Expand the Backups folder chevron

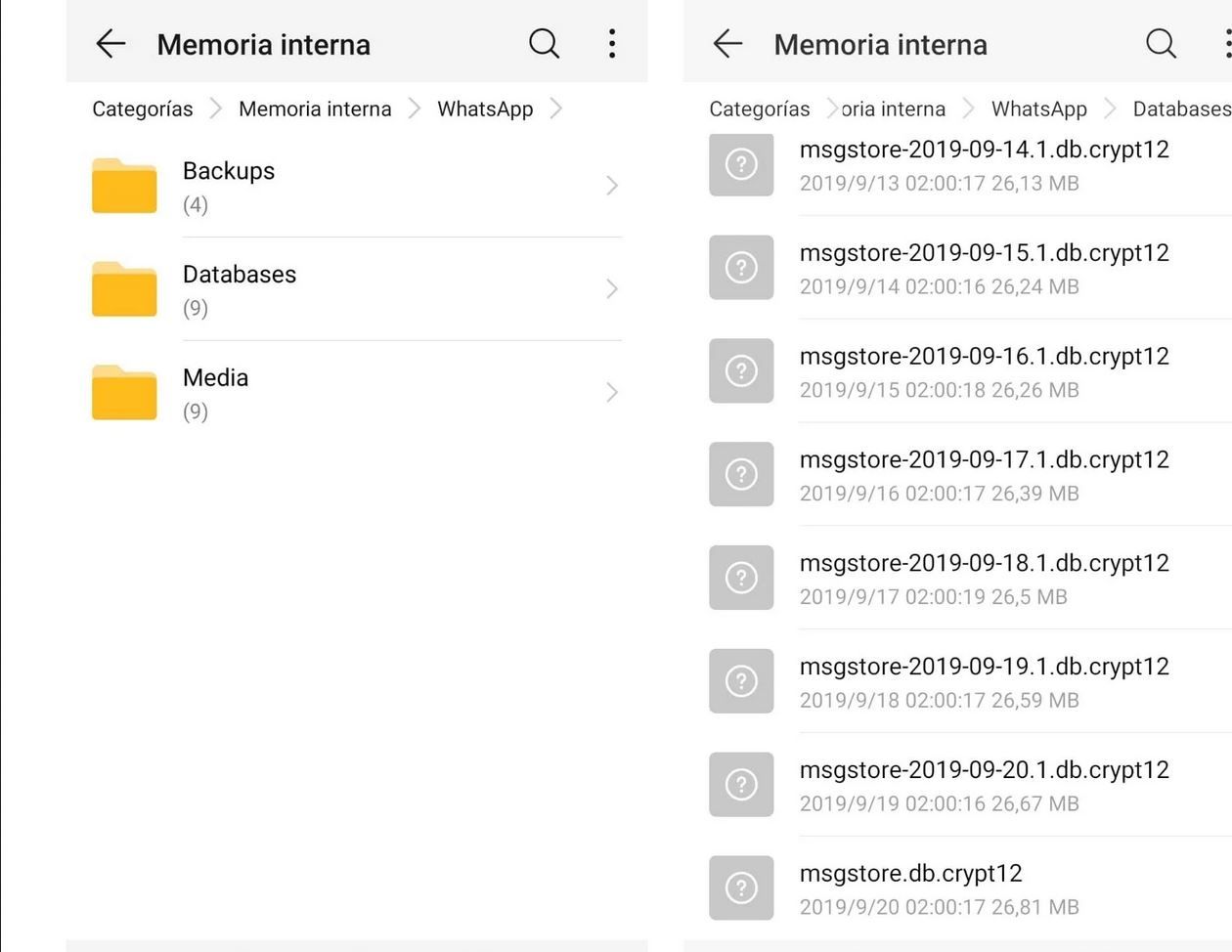click(612, 186)
